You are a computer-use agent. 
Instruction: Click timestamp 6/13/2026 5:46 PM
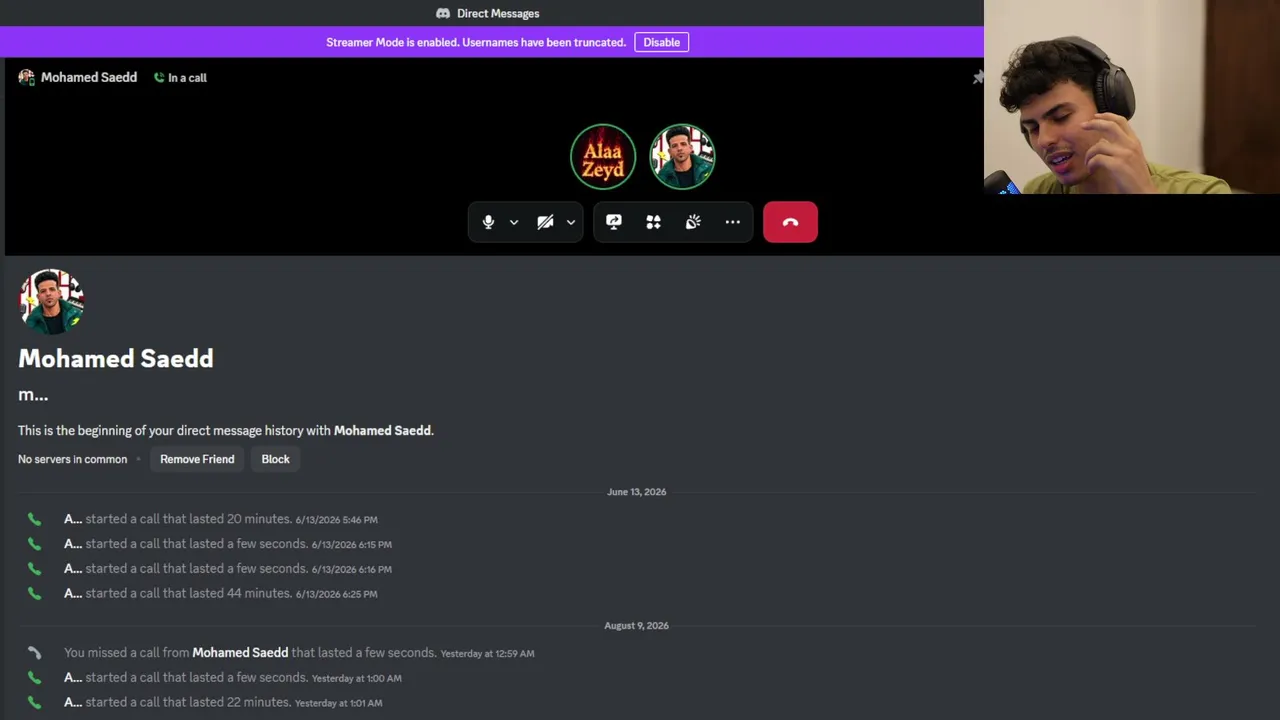(337, 520)
